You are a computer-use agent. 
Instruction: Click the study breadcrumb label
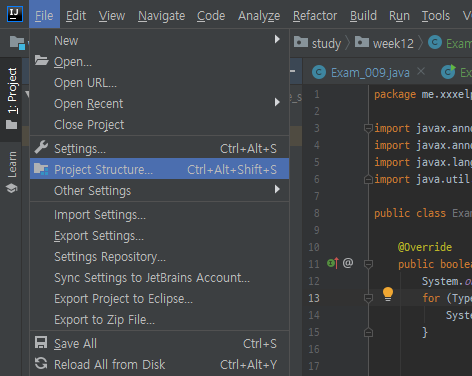[x=326, y=43]
